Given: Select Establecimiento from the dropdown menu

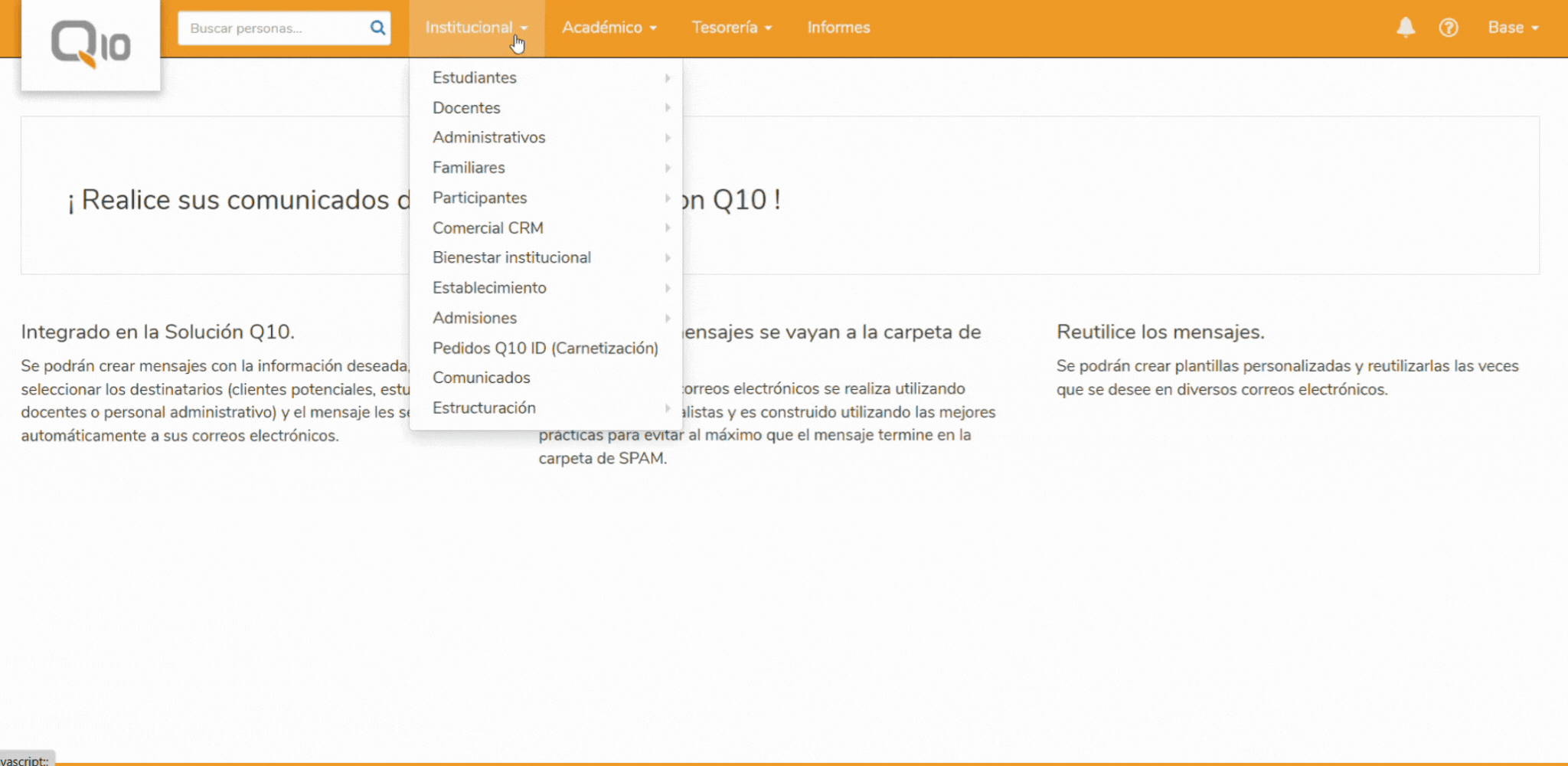Looking at the screenshot, I should point(489,287).
